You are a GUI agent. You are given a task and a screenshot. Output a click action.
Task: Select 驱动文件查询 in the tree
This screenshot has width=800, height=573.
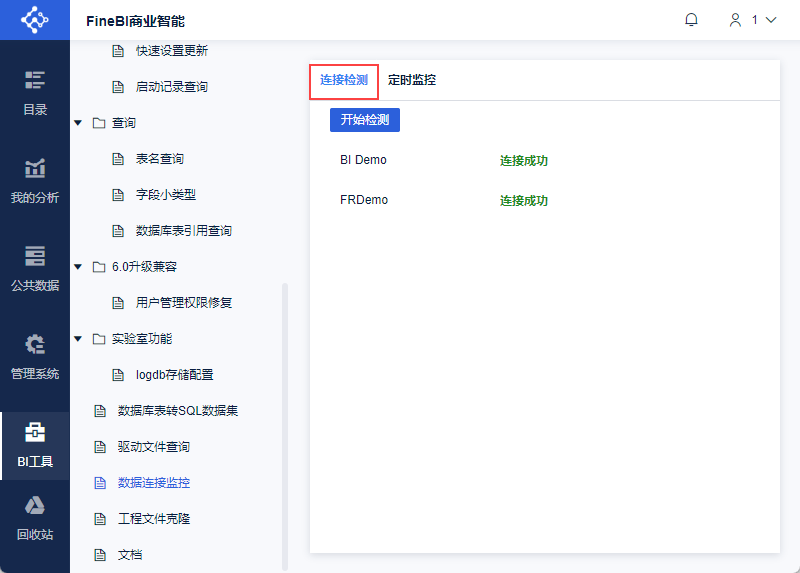[x=153, y=447]
